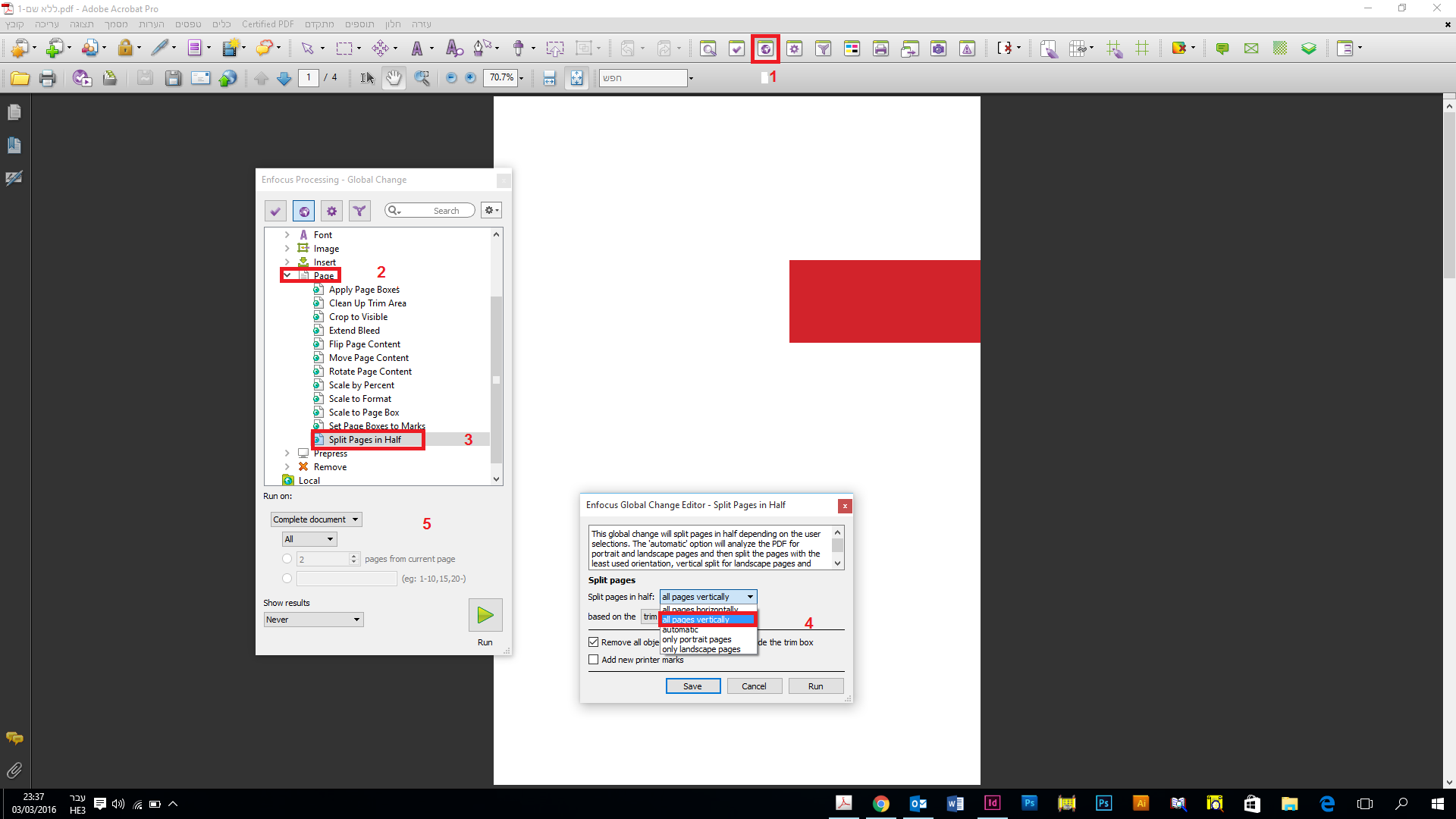Click the save floppy disk icon

pos(173,78)
